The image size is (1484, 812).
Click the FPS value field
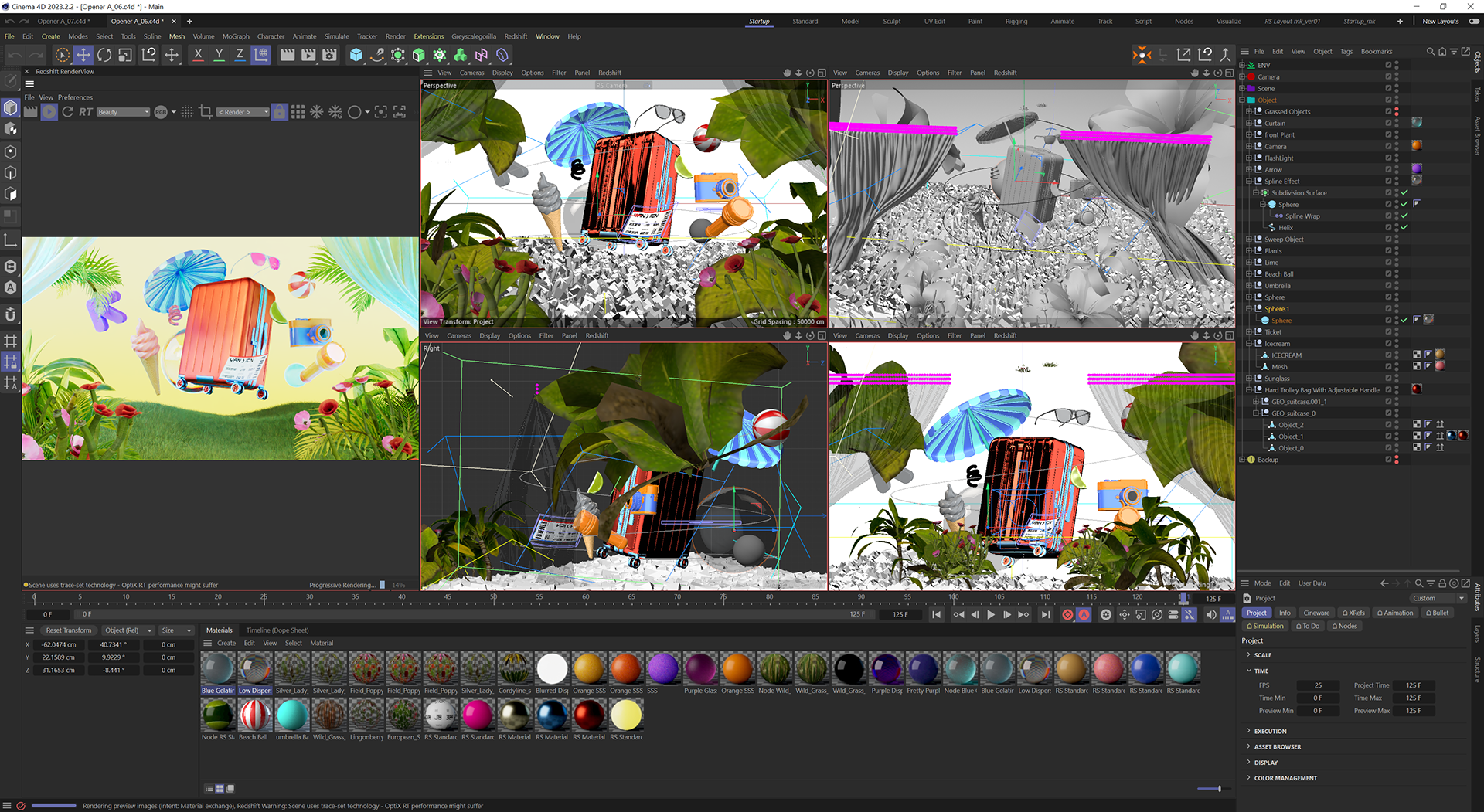pos(1319,685)
